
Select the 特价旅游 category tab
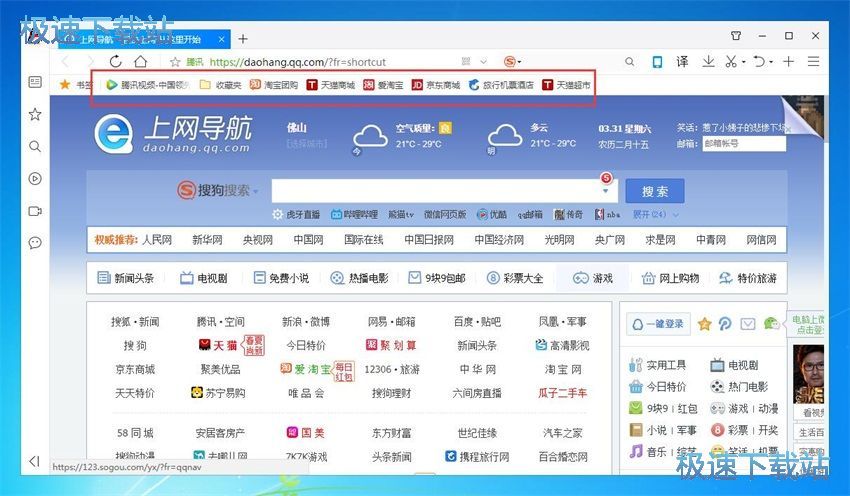click(x=748, y=278)
